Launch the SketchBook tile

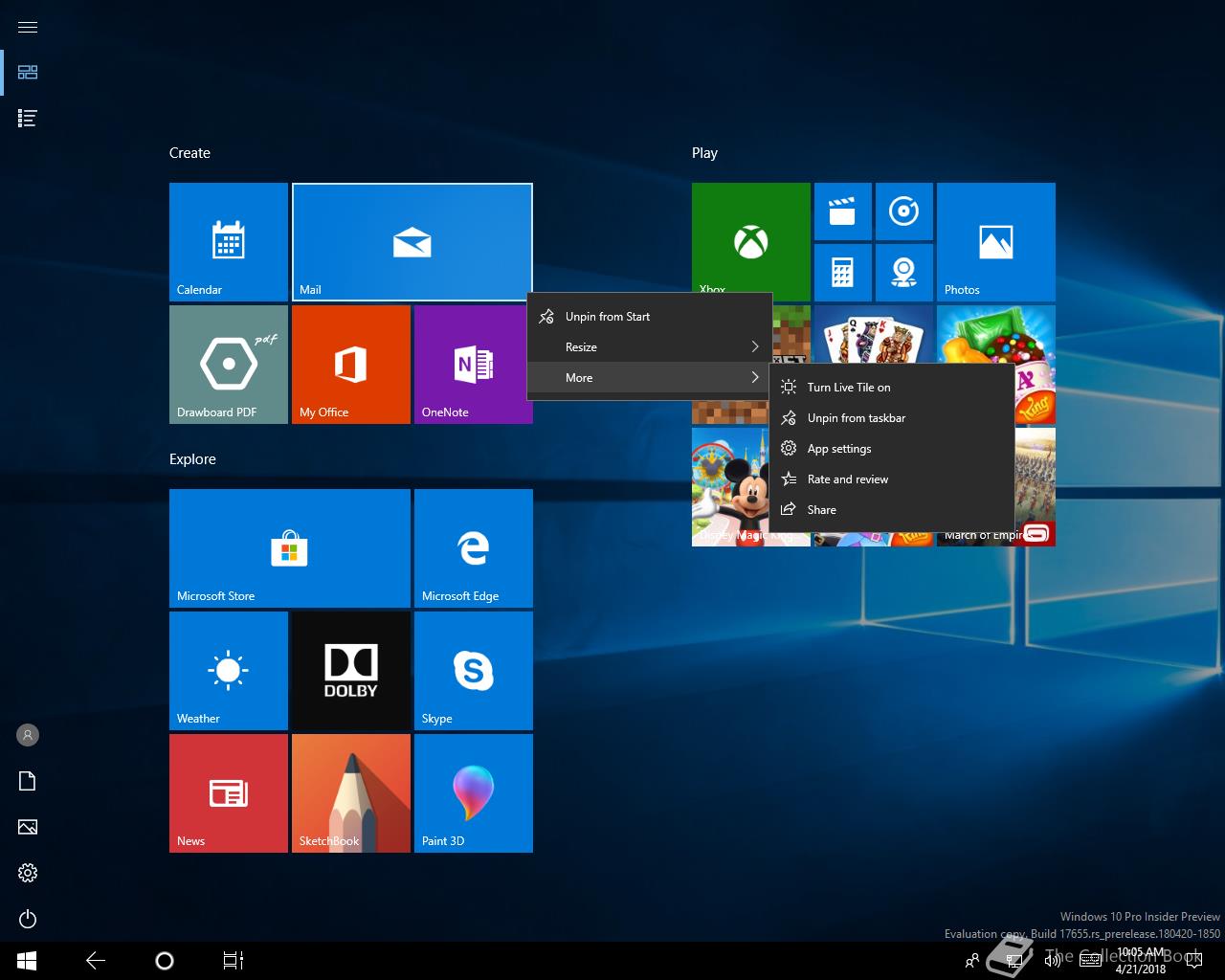click(x=351, y=793)
